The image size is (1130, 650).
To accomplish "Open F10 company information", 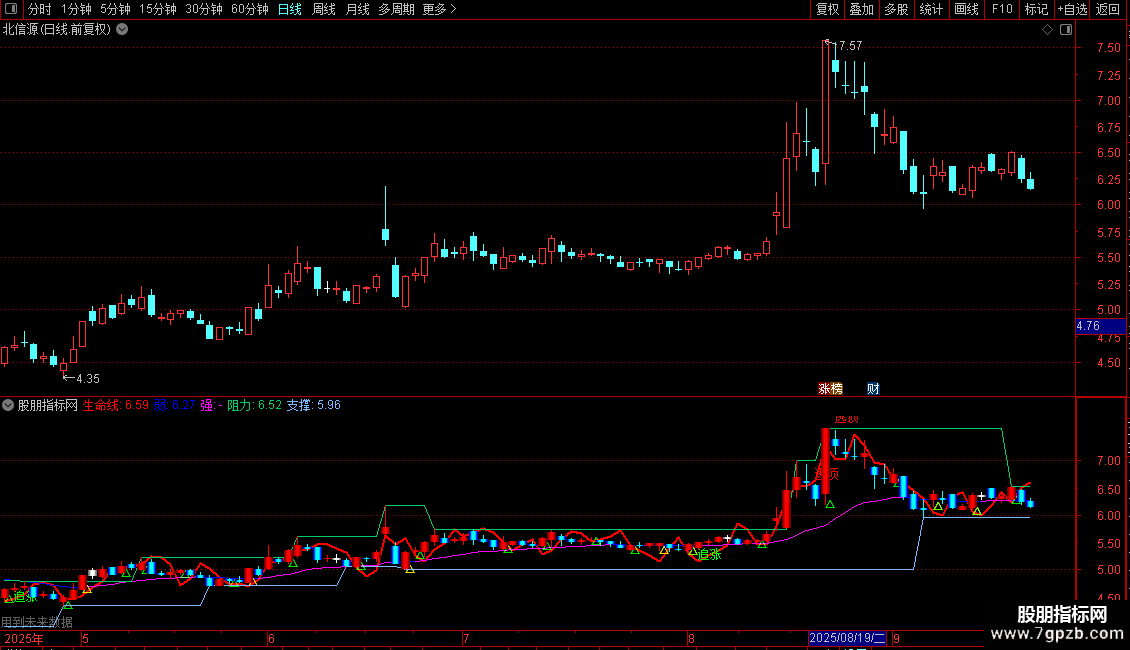I will click(1002, 9).
